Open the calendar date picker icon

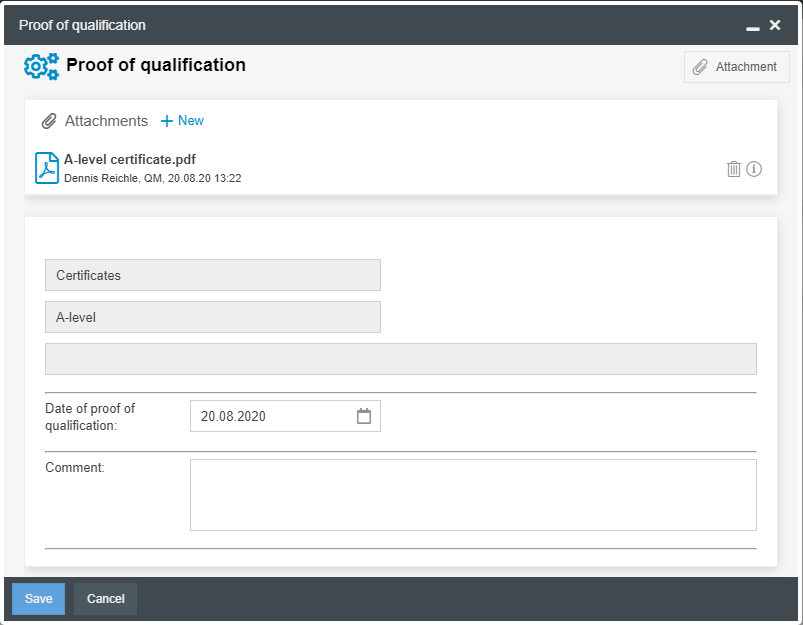[x=364, y=417]
